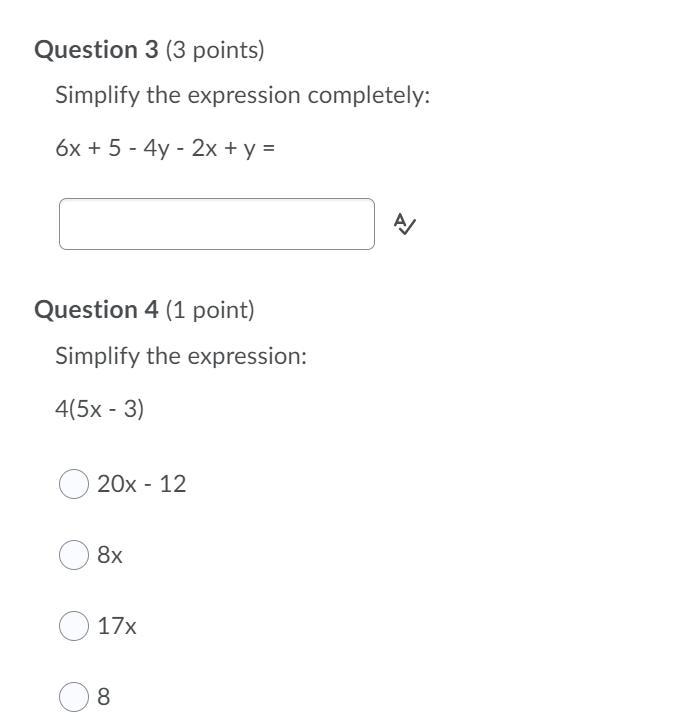Viewport: 682px width, 721px height.
Task: Click 'Simplify the expression completely:' prompt
Action: tap(243, 96)
